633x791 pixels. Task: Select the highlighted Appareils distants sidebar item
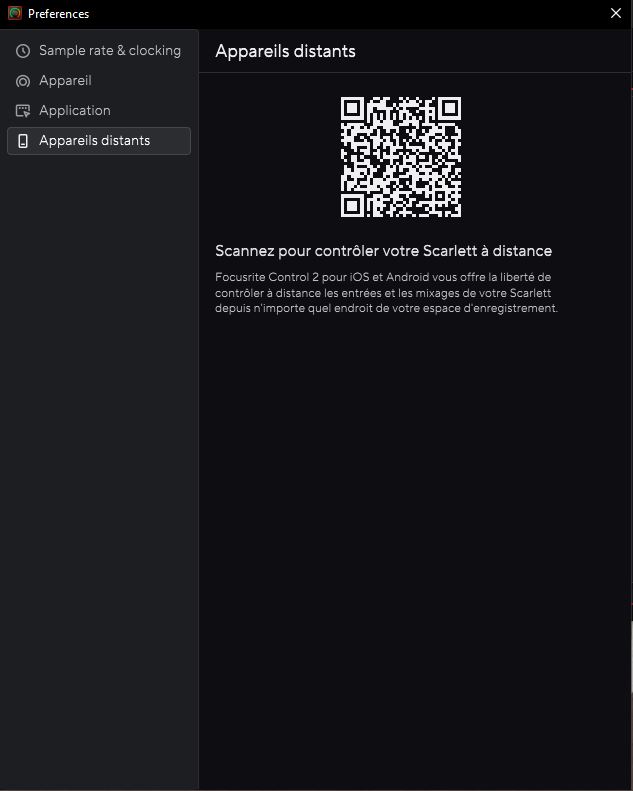[99, 141]
